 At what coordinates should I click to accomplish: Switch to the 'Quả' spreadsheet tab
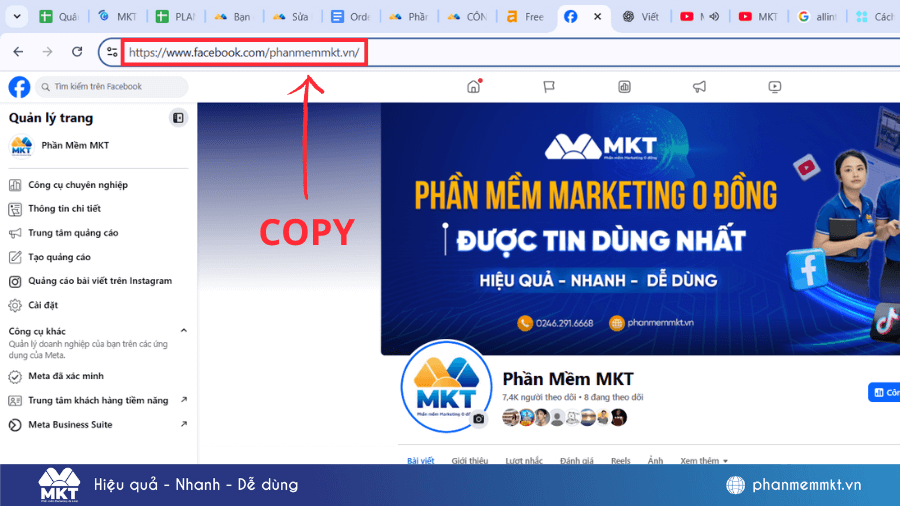(59, 17)
